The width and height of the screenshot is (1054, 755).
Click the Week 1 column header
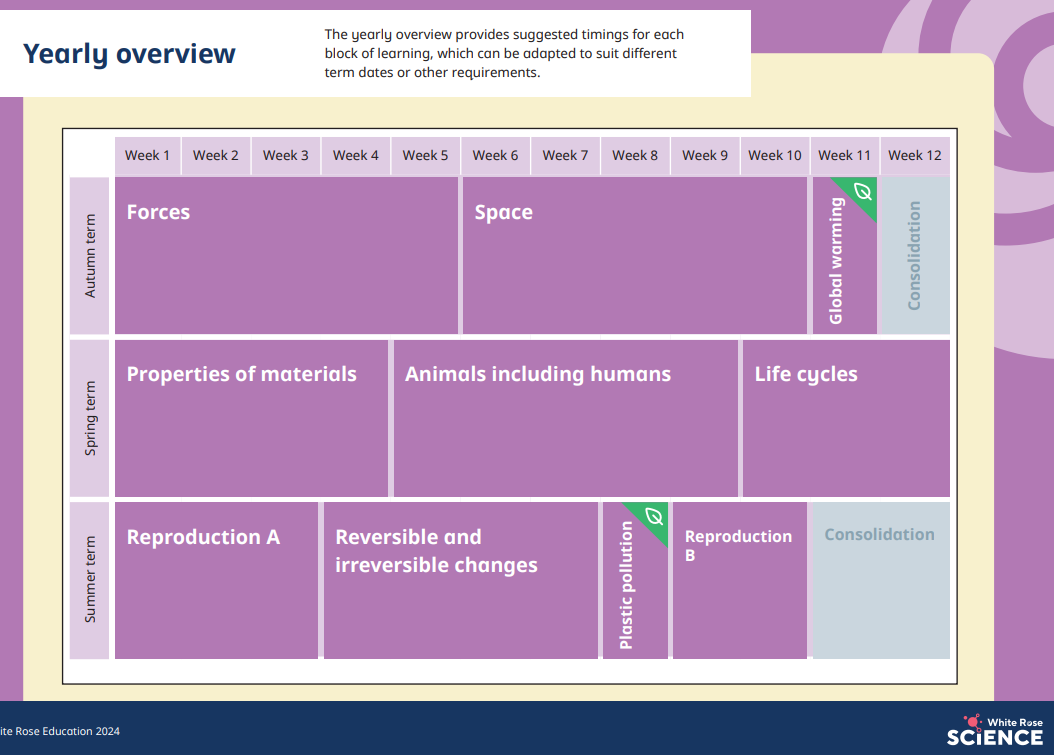[x=148, y=155]
